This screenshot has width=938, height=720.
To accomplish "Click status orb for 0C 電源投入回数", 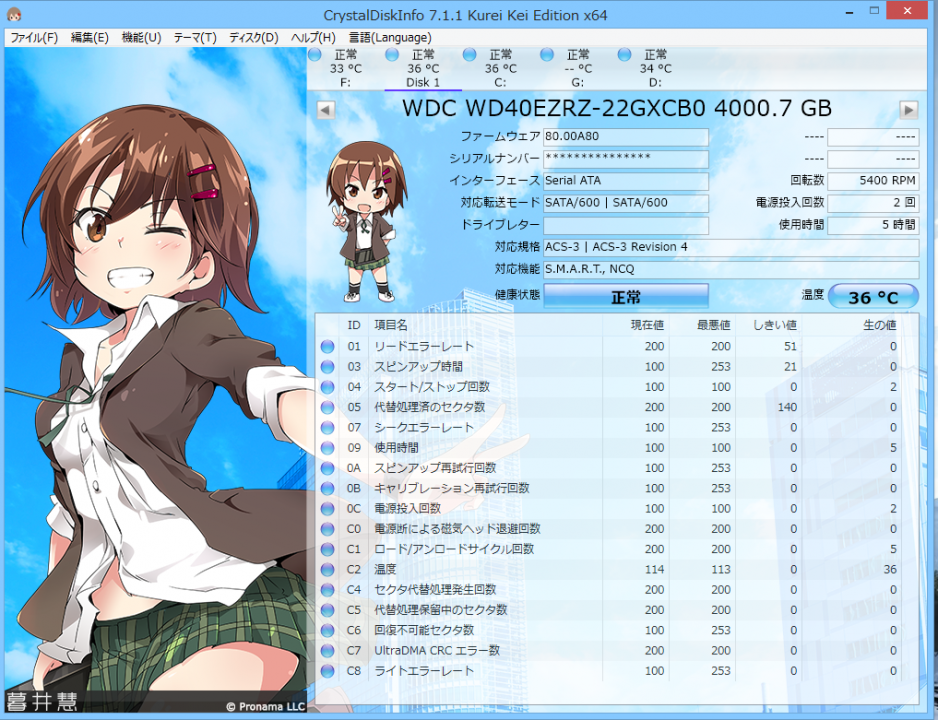I will [327, 509].
